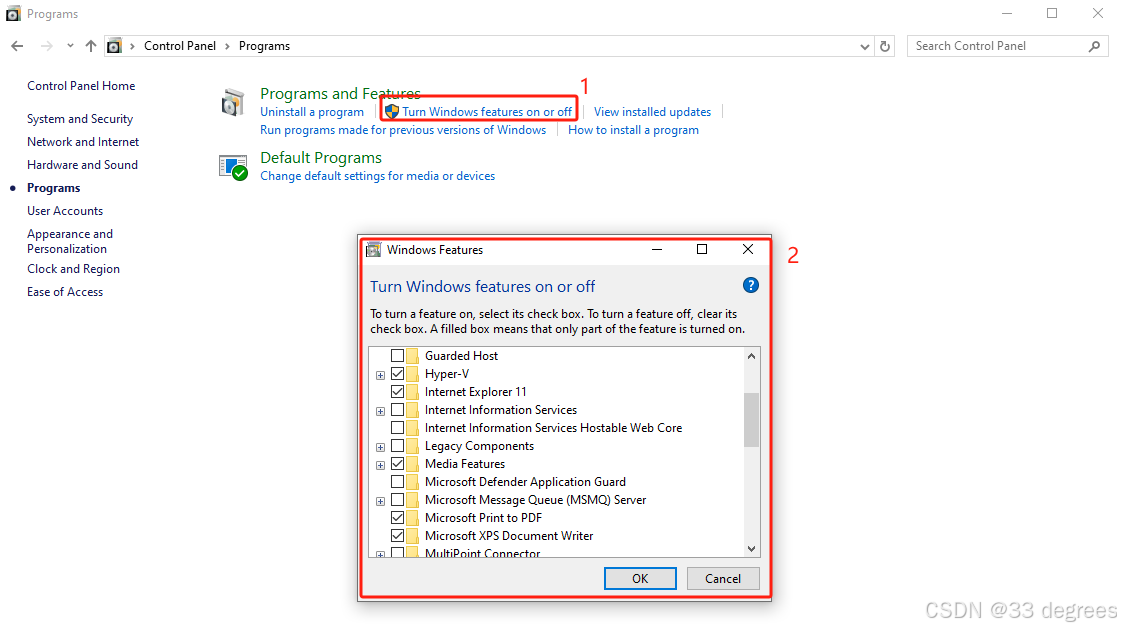Image resolution: width=1121 pixels, height=630 pixels.
Task: Expand Legacy Components tree node
Action: (x=380, y=447)
